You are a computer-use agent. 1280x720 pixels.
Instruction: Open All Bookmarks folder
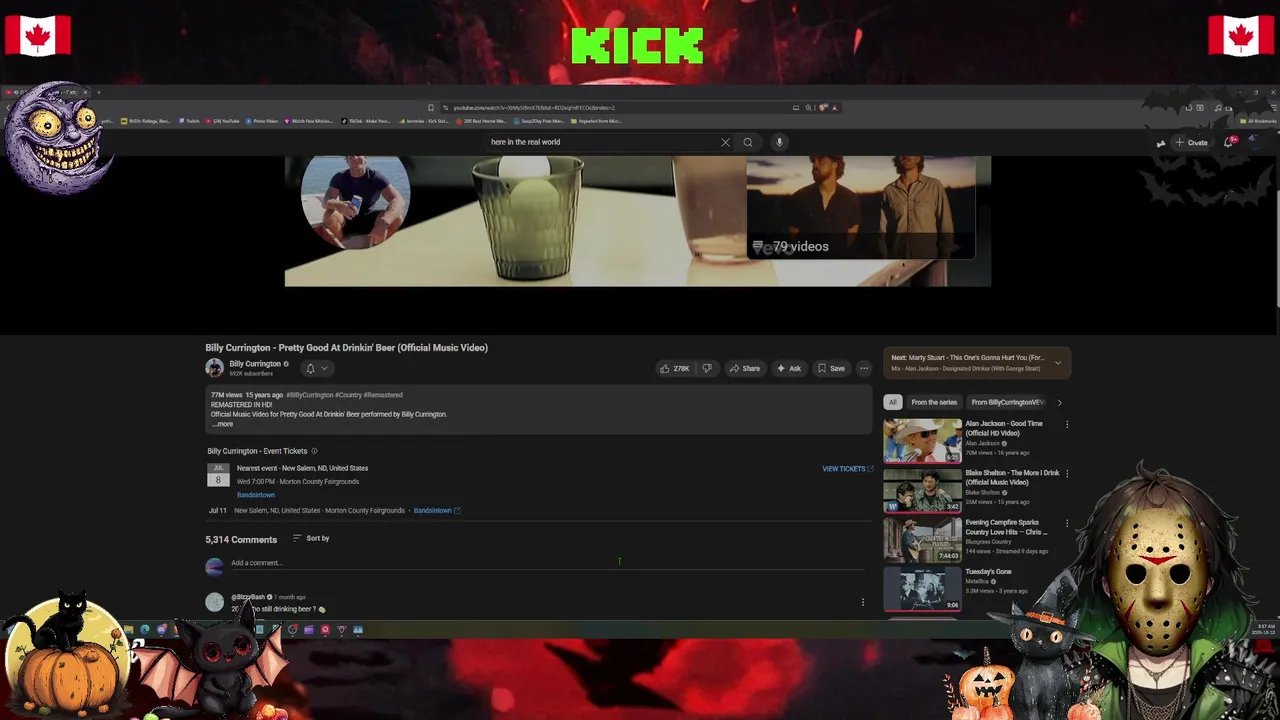(1257, 121)
